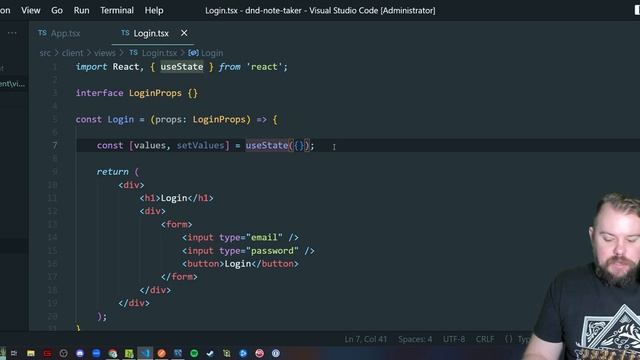Click line number 7 in gutter
Viewport: 640px width, 360px height.
tap(55, 146)
